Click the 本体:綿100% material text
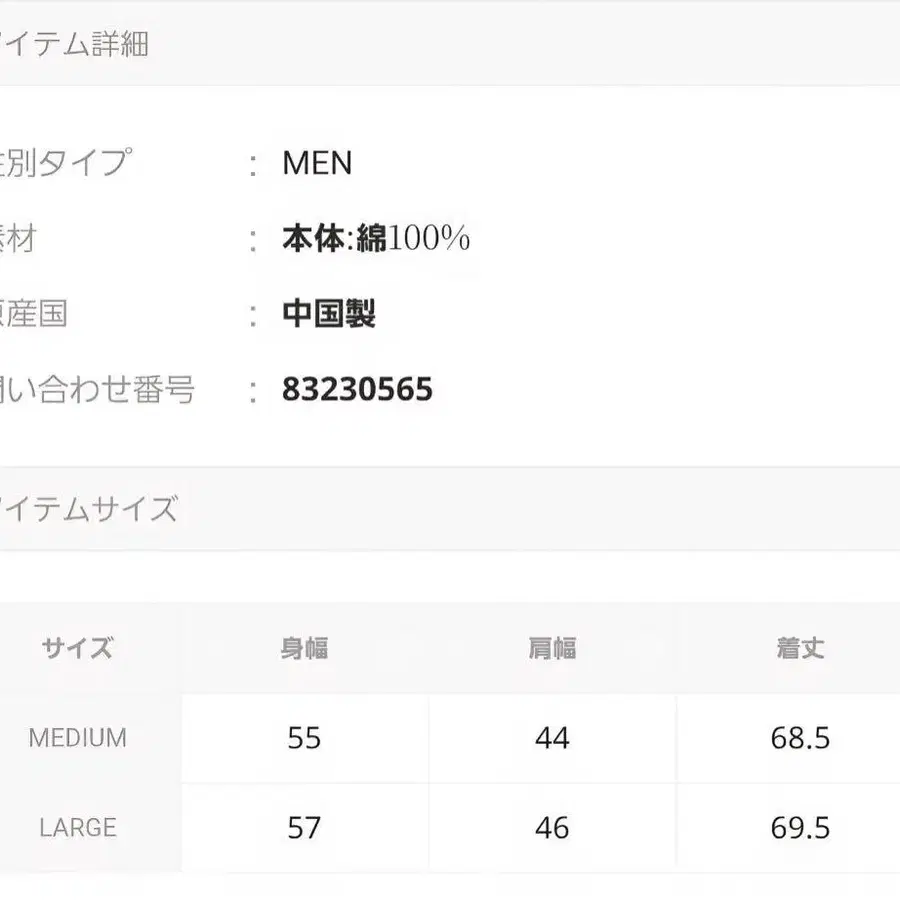Viewport: 900px width, 900px height. [376, 239]
